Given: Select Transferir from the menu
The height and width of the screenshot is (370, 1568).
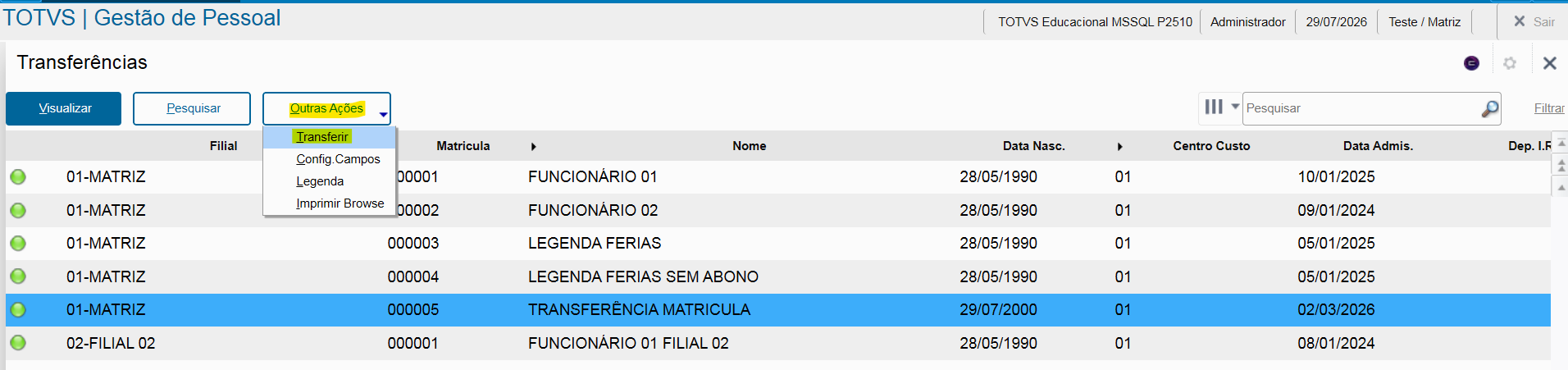Looking at the screenshot, I should pyautogui.click(x=322, y=137).
